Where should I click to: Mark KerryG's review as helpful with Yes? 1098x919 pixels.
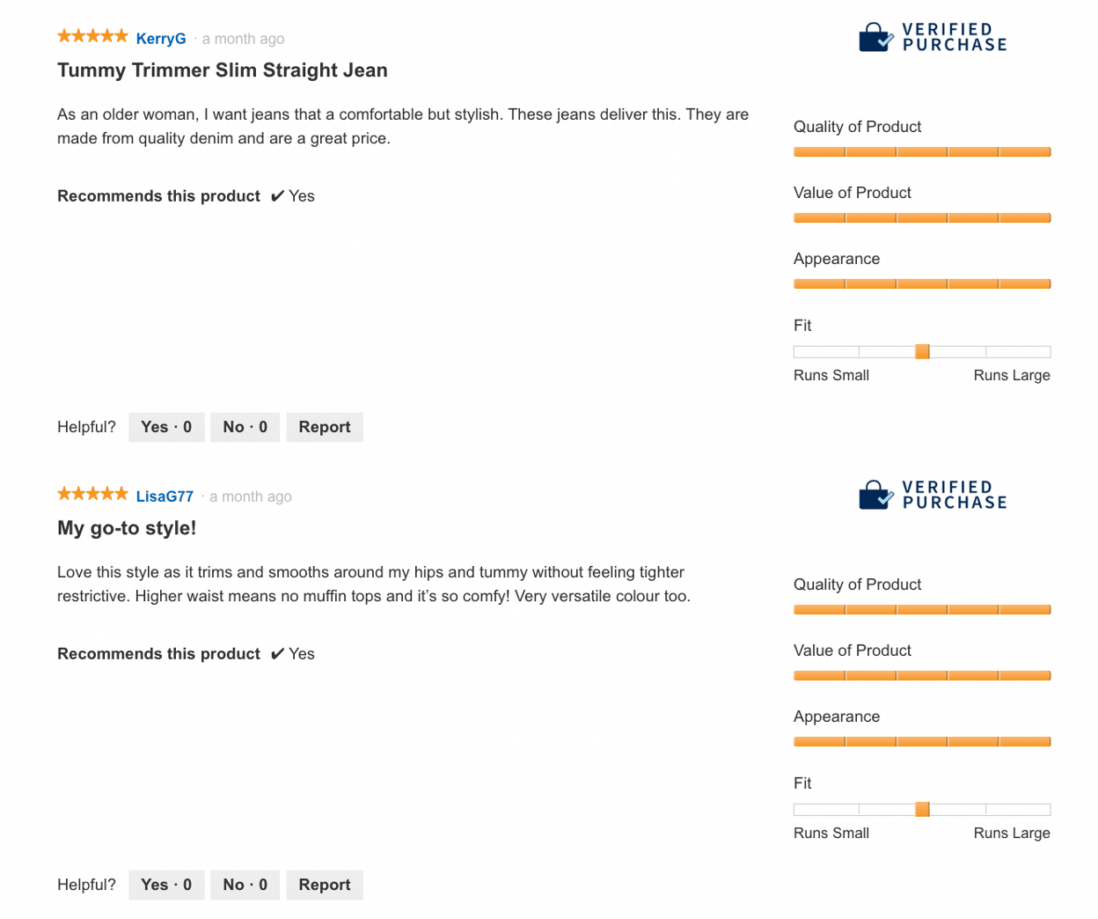166,427
